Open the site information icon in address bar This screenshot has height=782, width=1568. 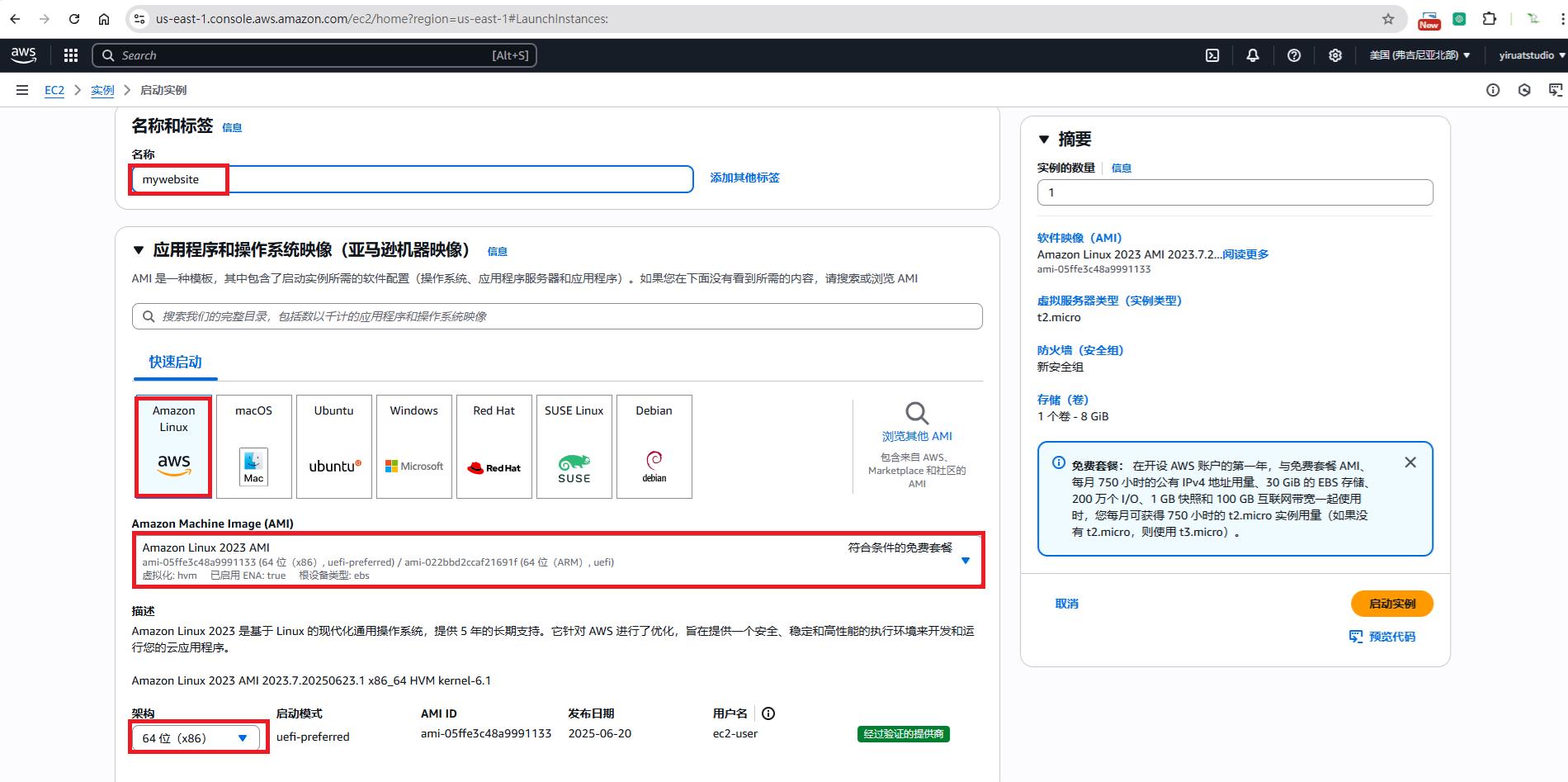pos(139,19)
